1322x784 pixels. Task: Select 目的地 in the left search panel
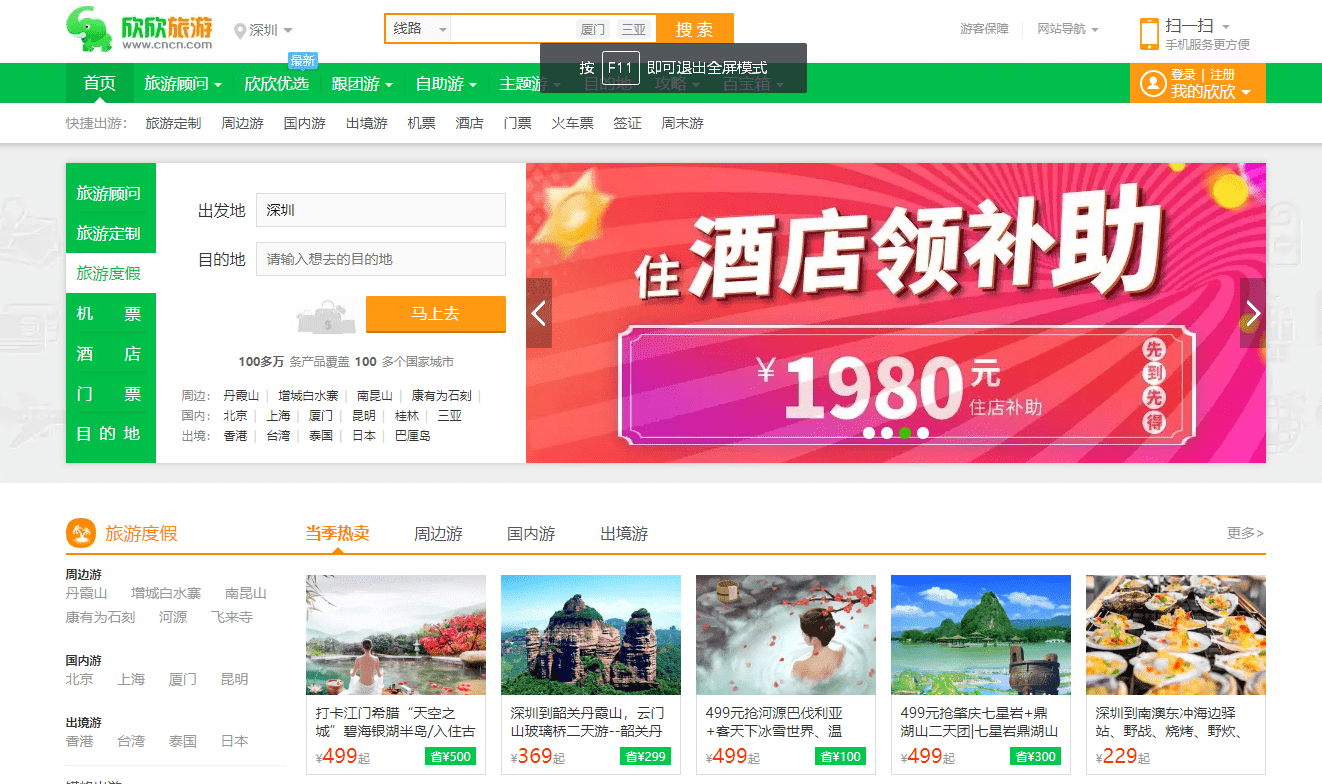click(x=109, y=433)
